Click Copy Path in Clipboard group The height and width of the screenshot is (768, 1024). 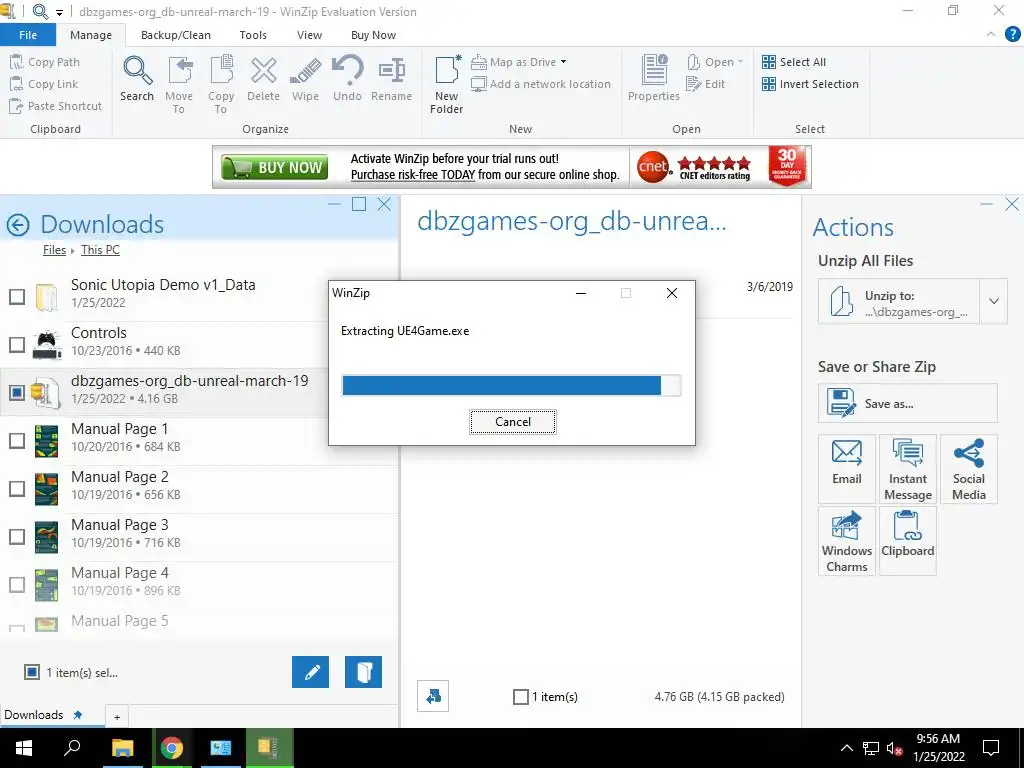coord(46,62)
